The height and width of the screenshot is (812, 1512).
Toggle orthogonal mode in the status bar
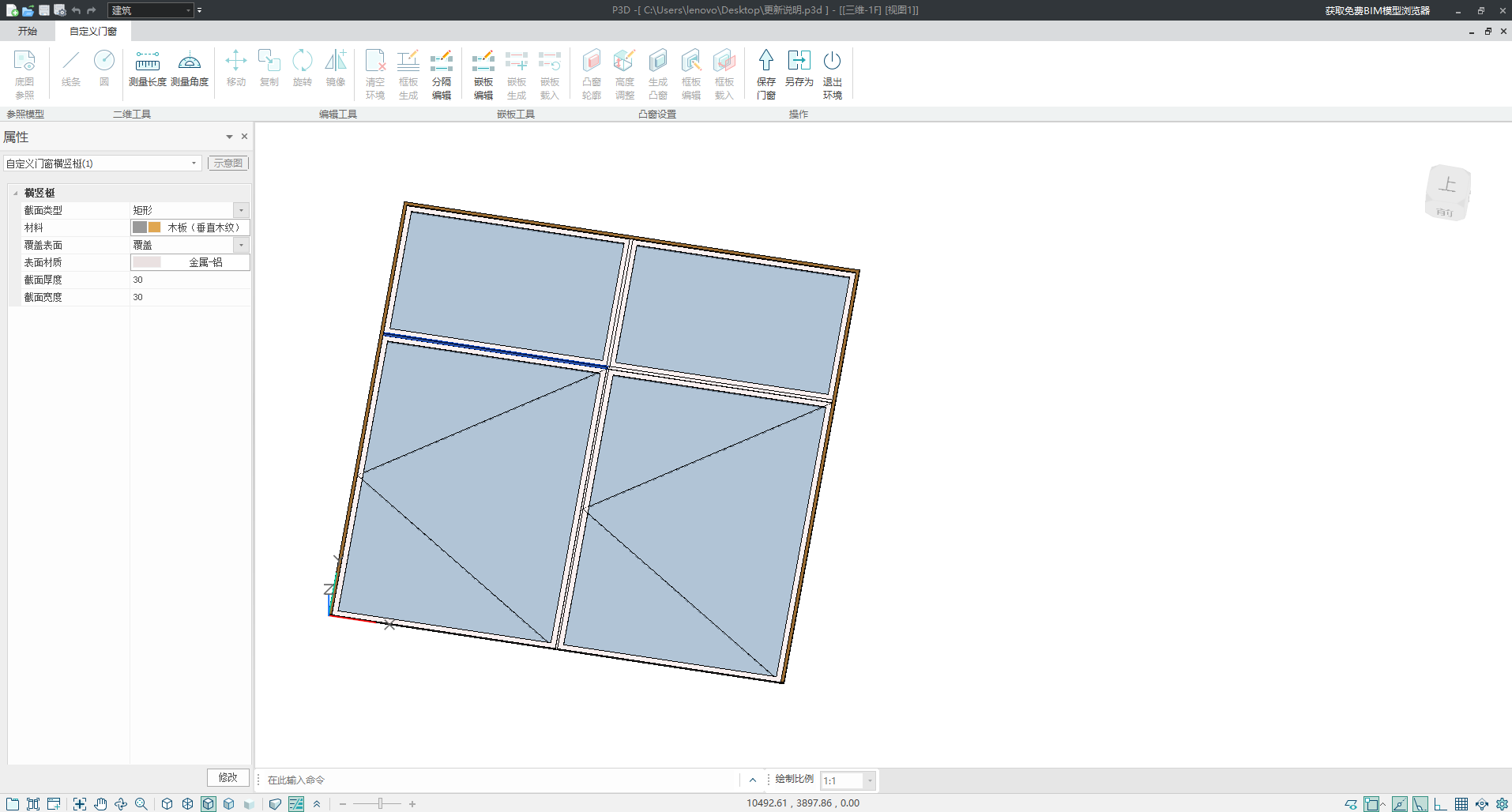1441,803
